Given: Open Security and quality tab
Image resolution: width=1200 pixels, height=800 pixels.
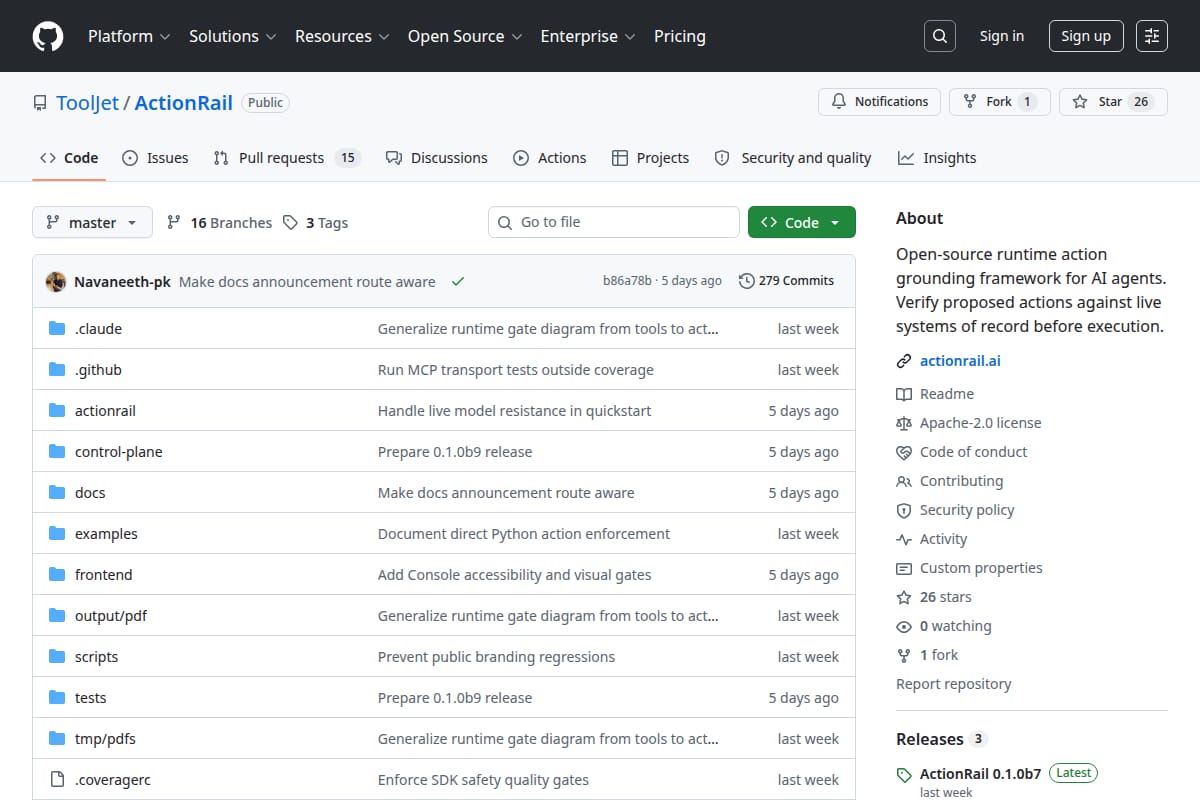Looking at the screenshot, I should [792, 158].
